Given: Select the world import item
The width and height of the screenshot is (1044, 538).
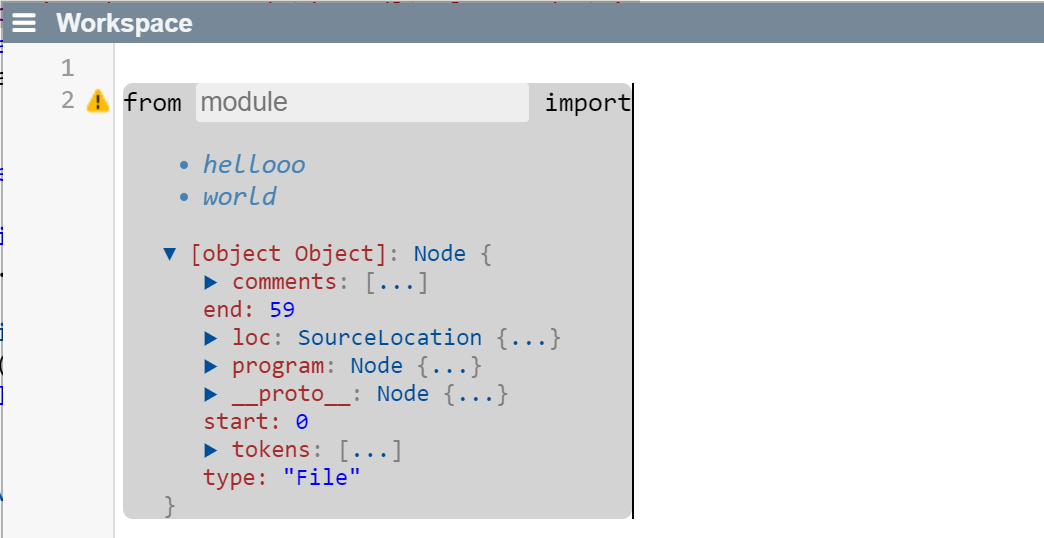Looking at the screenshot, I should [239, 197].
